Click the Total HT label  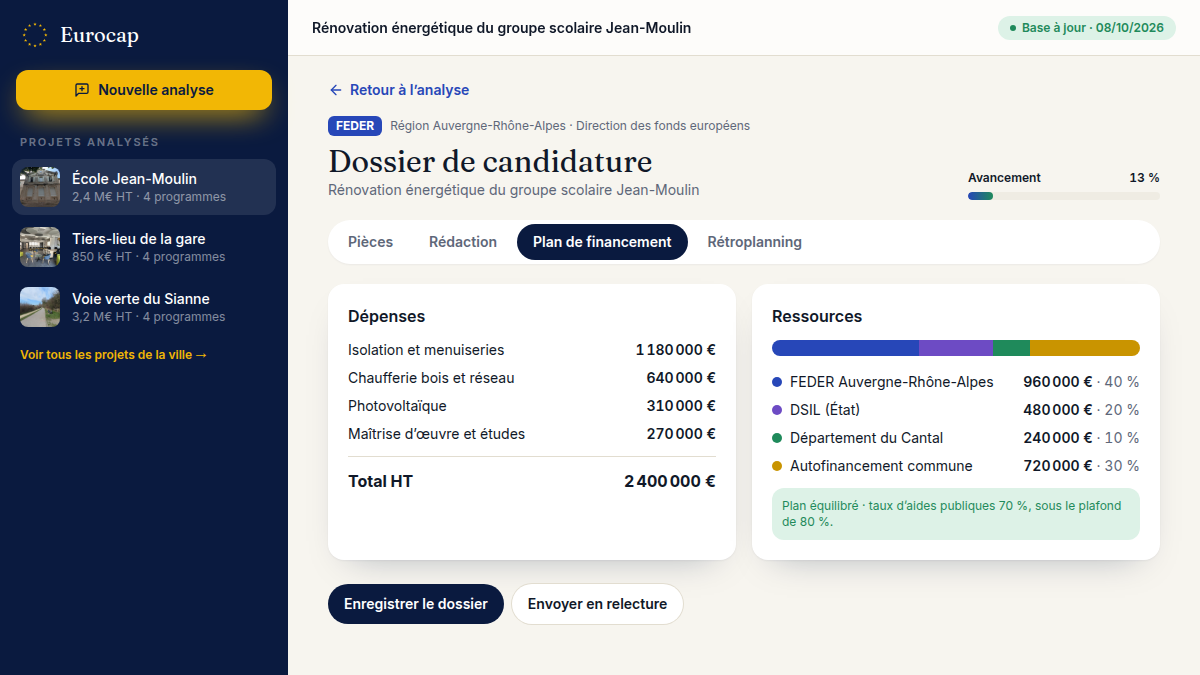click(380, 481)
